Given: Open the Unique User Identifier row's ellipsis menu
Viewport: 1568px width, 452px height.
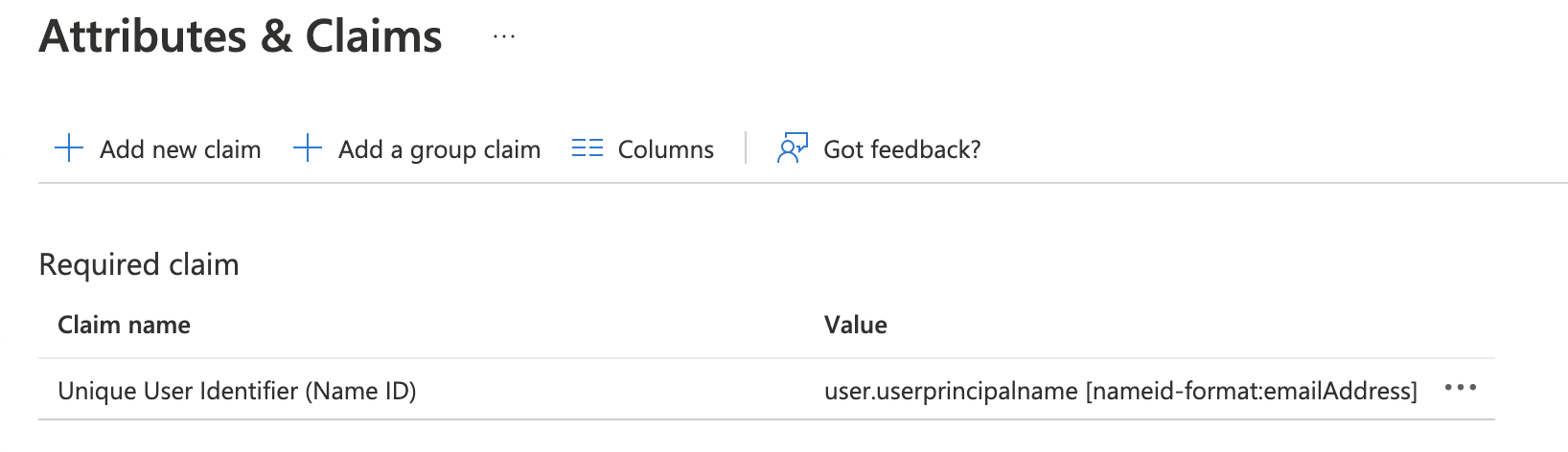Looking at the screenshot, I should coord(1460,388).
